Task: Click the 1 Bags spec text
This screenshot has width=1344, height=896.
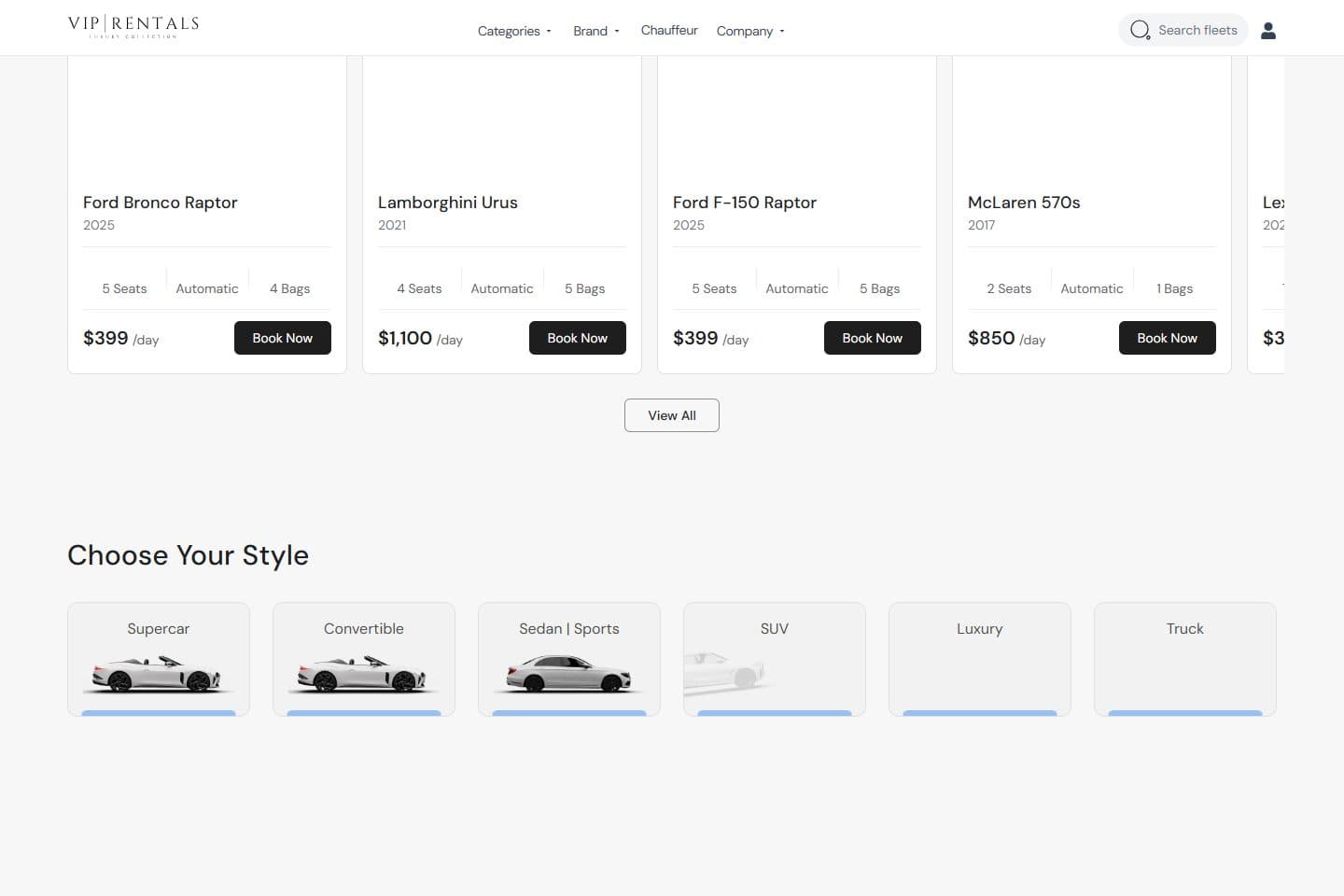Action: coord(1174,288)
